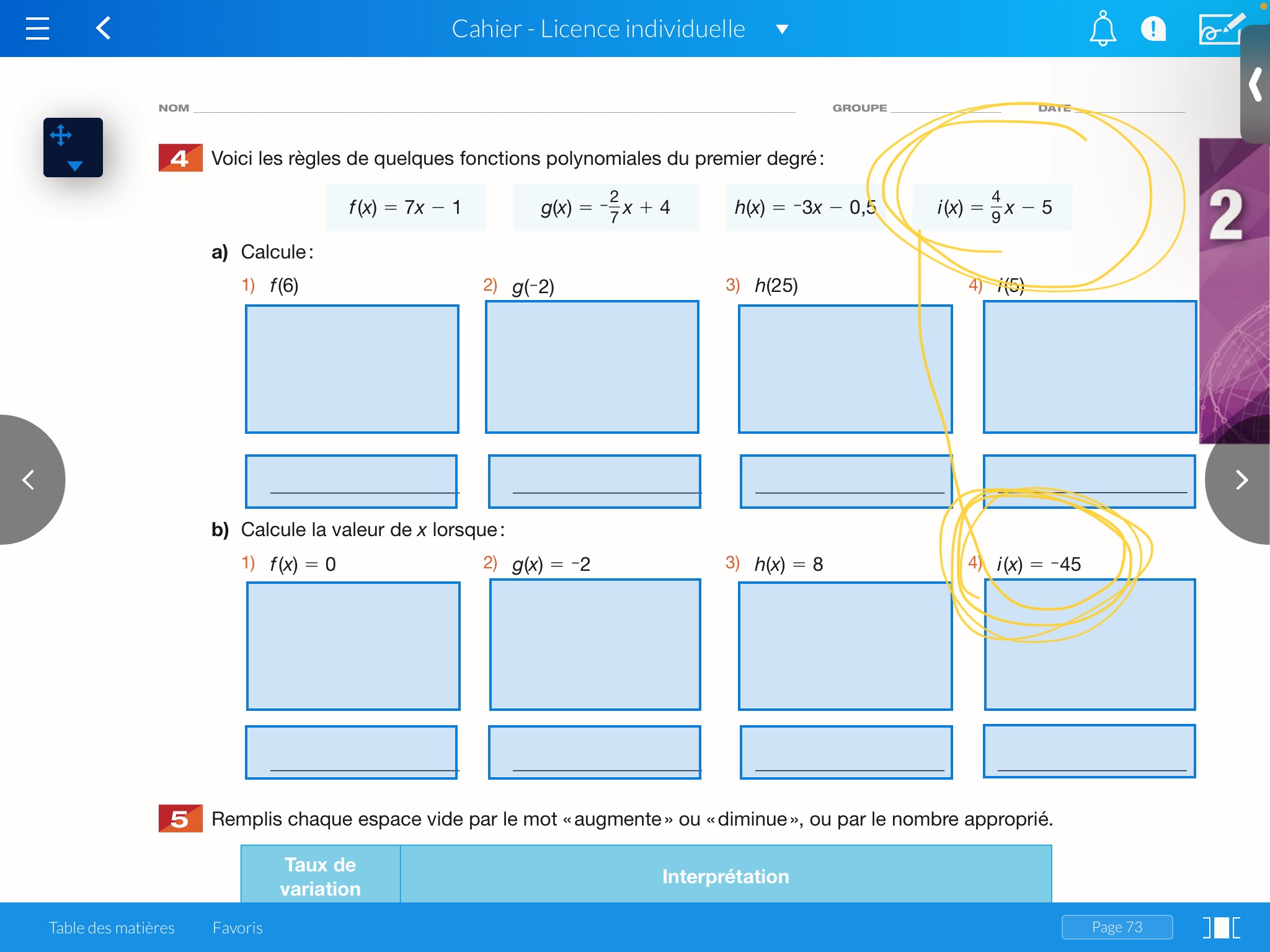1270x952 pixels.
Task: Open Table des matières
Action: [x=112, y=928]
